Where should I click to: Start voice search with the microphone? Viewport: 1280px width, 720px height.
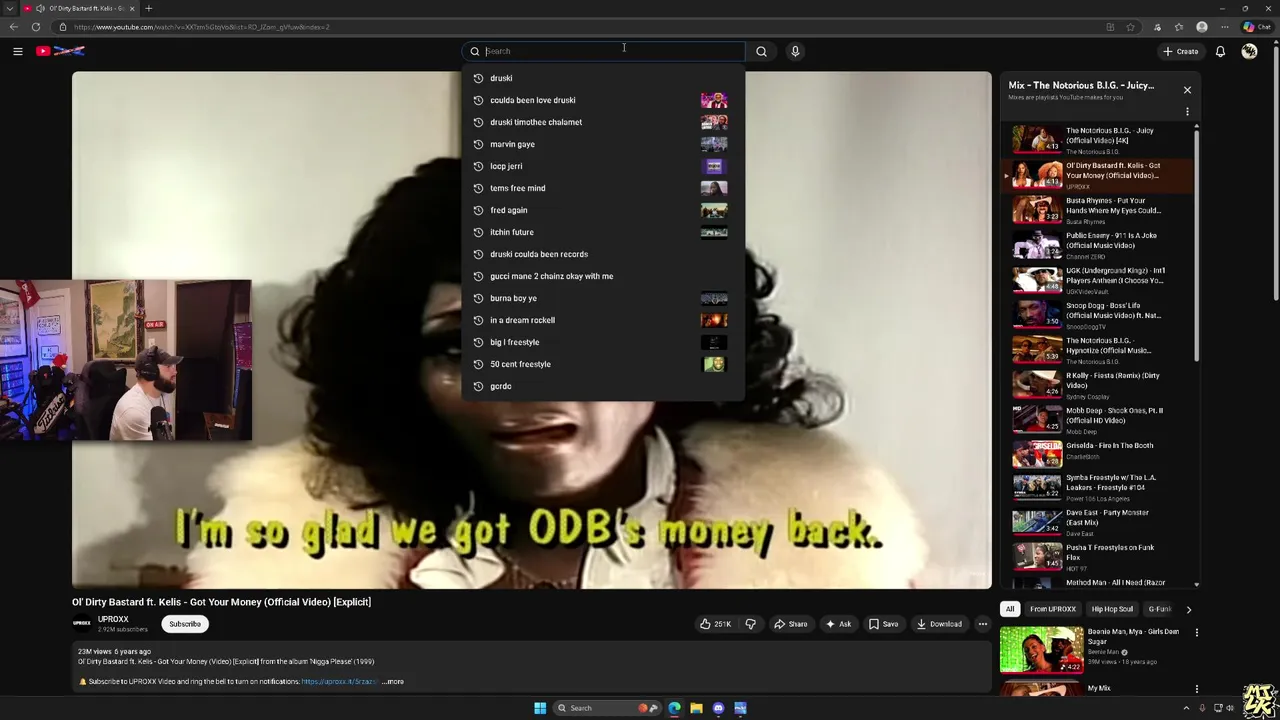coord(795,51)
